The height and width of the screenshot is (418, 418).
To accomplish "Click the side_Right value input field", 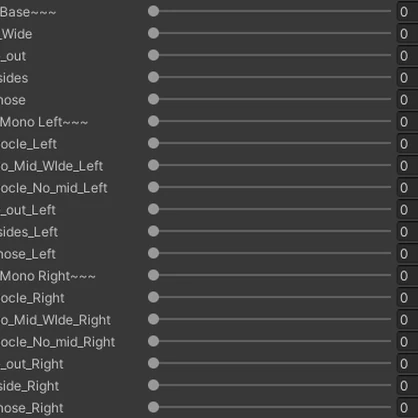I will pos(407,386).
